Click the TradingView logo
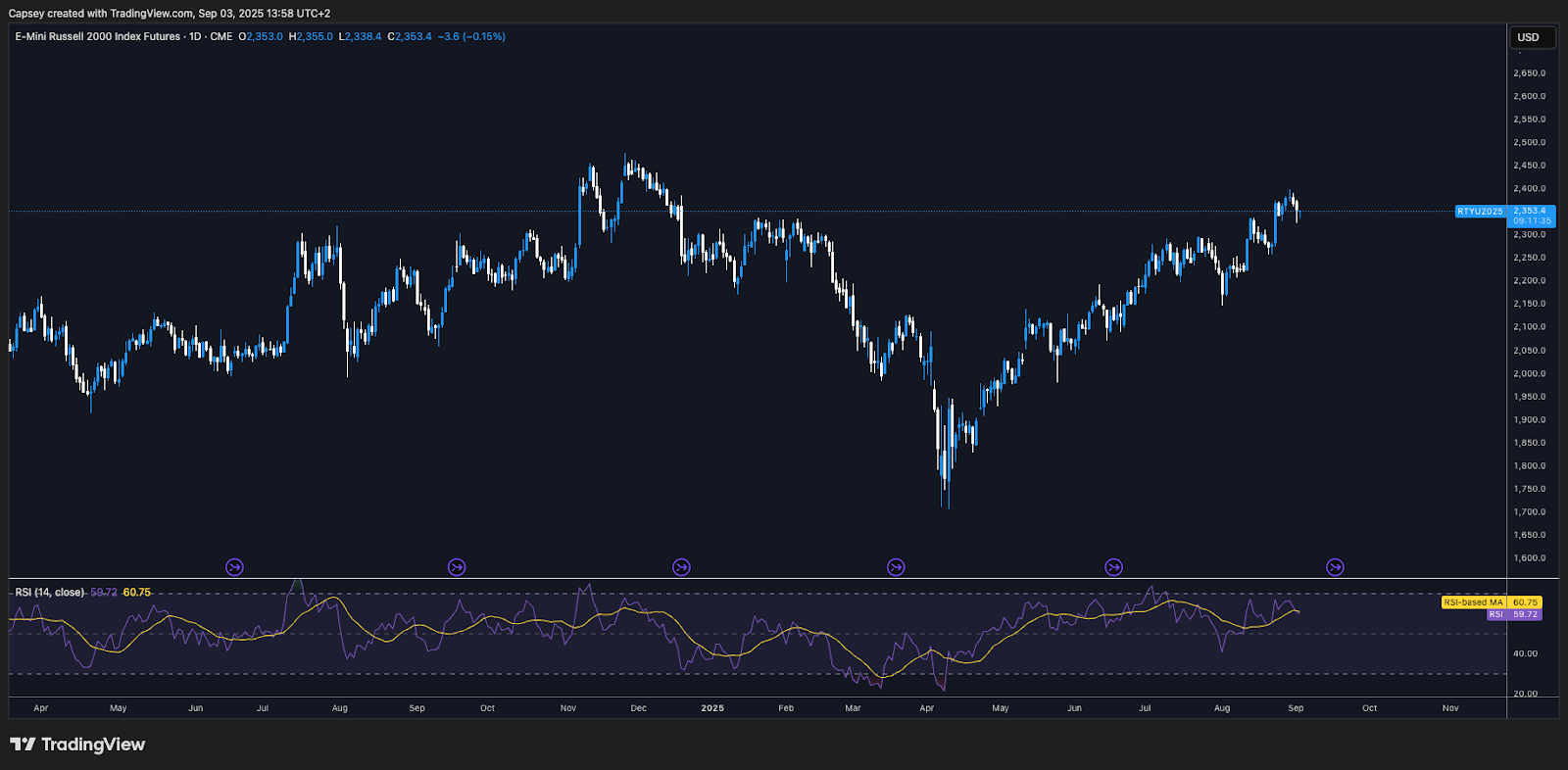 click(77, 745)
